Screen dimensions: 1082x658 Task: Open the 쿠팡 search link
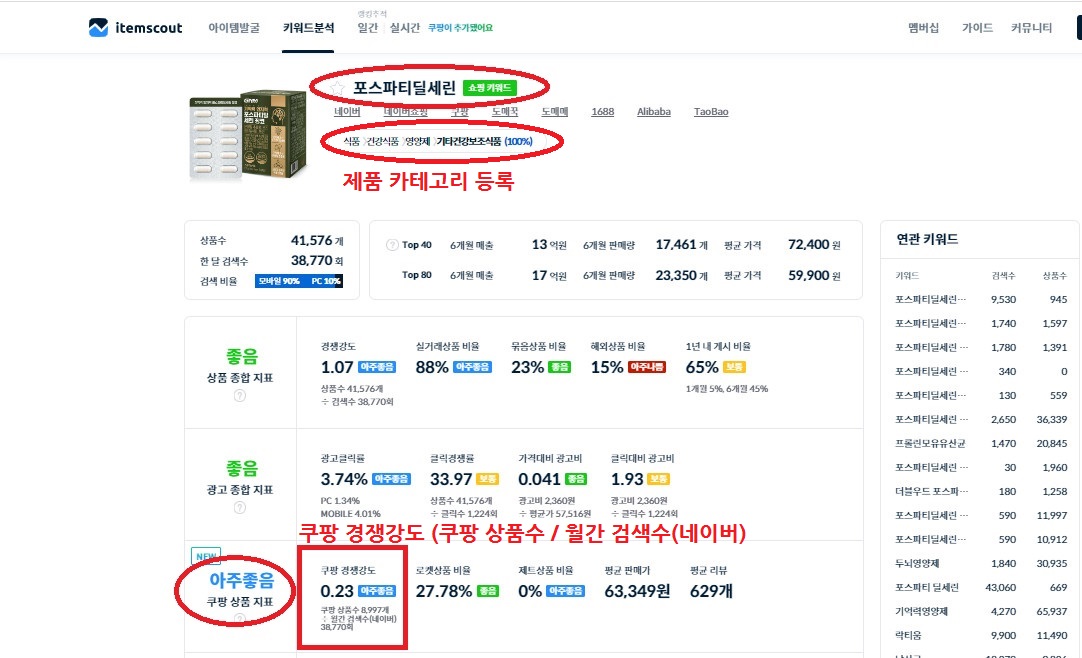(x=460, y=112)
